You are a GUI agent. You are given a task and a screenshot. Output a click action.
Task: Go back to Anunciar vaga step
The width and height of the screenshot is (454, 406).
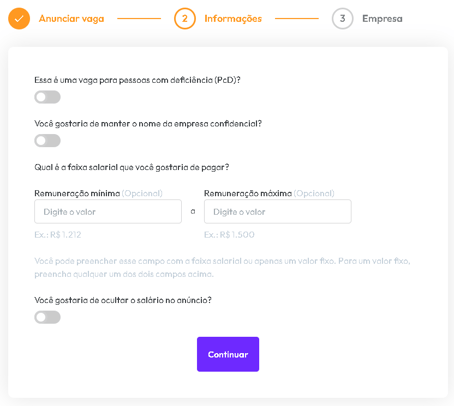71,19
